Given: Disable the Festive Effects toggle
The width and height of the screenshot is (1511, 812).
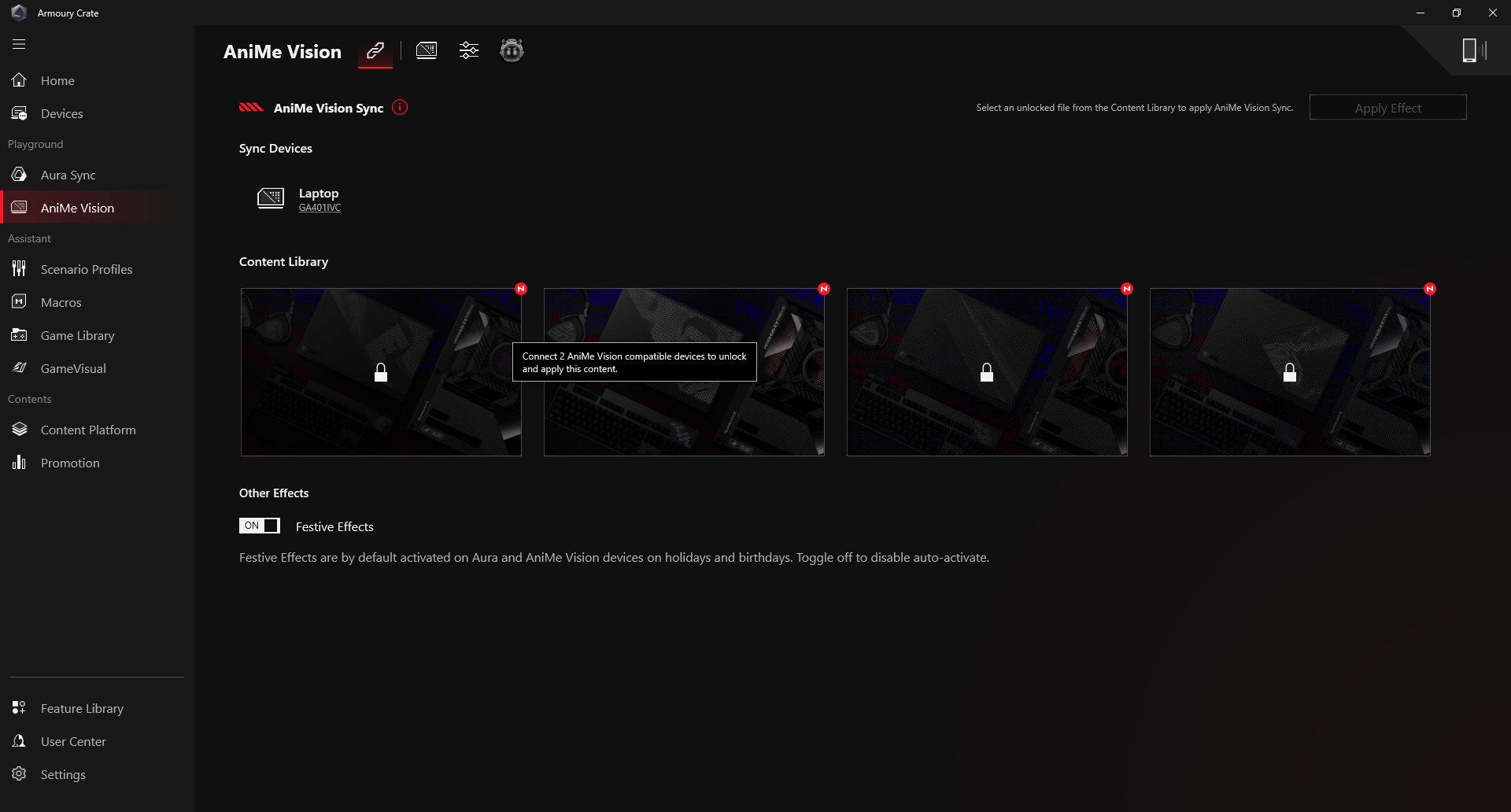Looking at the screenshot, I should click(260, 526).
